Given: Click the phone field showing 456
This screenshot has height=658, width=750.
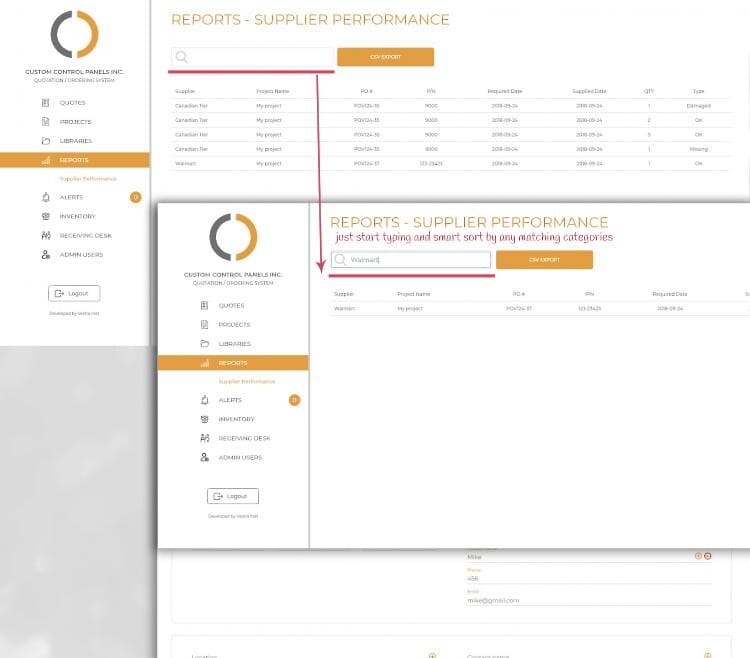Looking at the screenshot, I should [x=589, y=579].
